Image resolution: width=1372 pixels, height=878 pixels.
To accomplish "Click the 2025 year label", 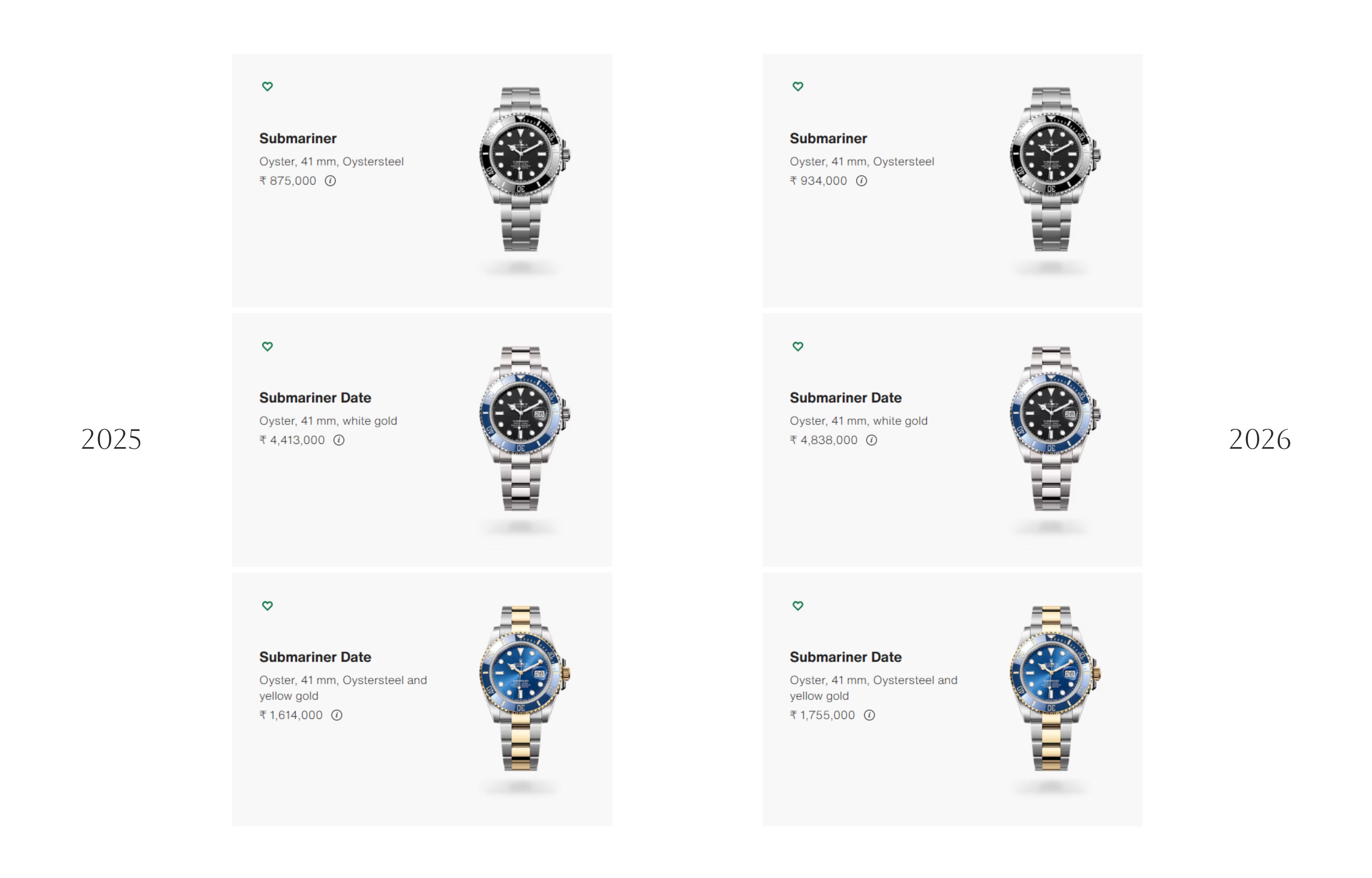I will click(x=111, y=439).
